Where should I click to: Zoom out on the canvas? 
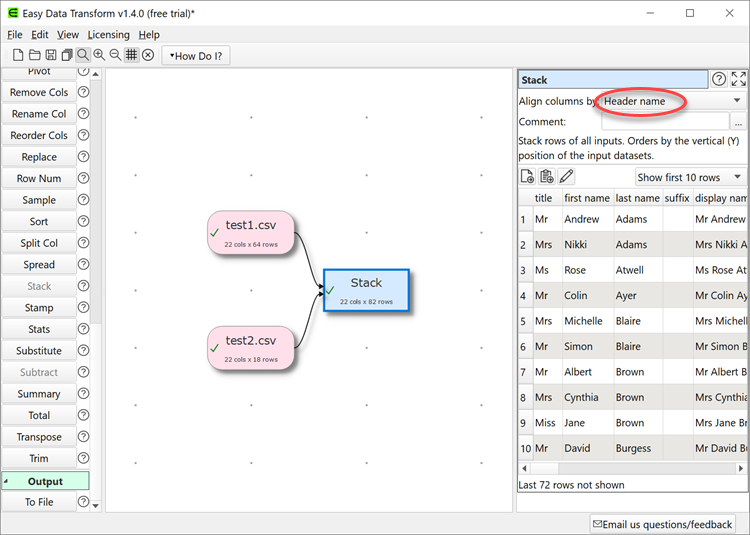(x=115, y=55)
